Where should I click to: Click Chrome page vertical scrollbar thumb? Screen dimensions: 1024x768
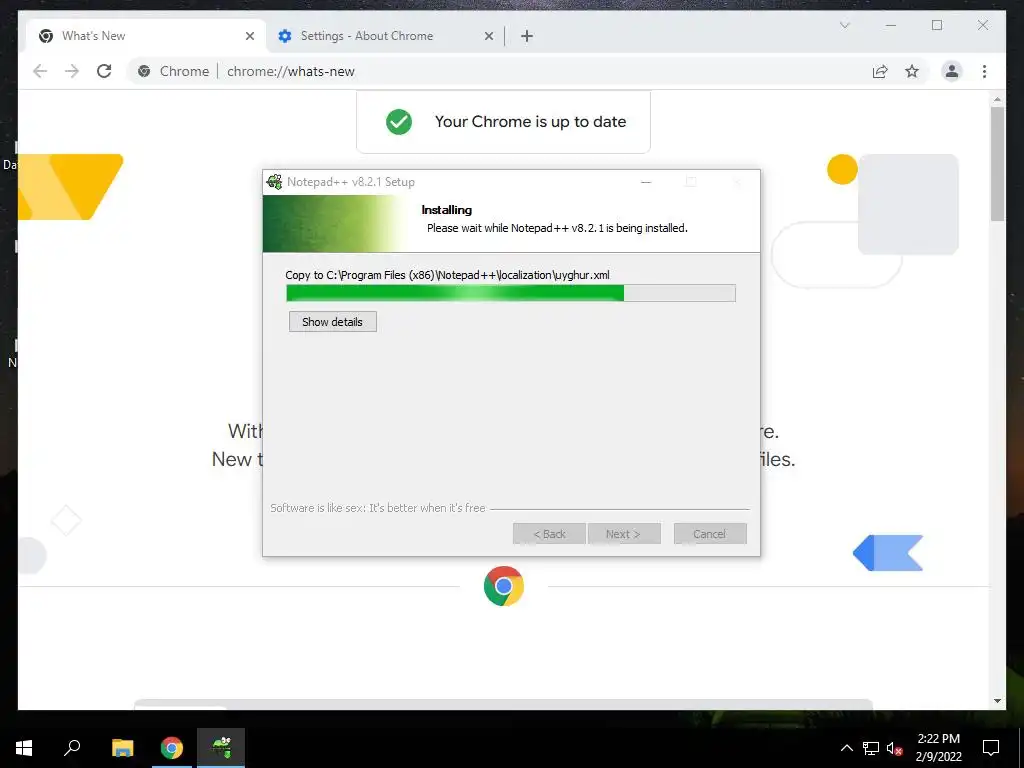click(x=997, y=165)
